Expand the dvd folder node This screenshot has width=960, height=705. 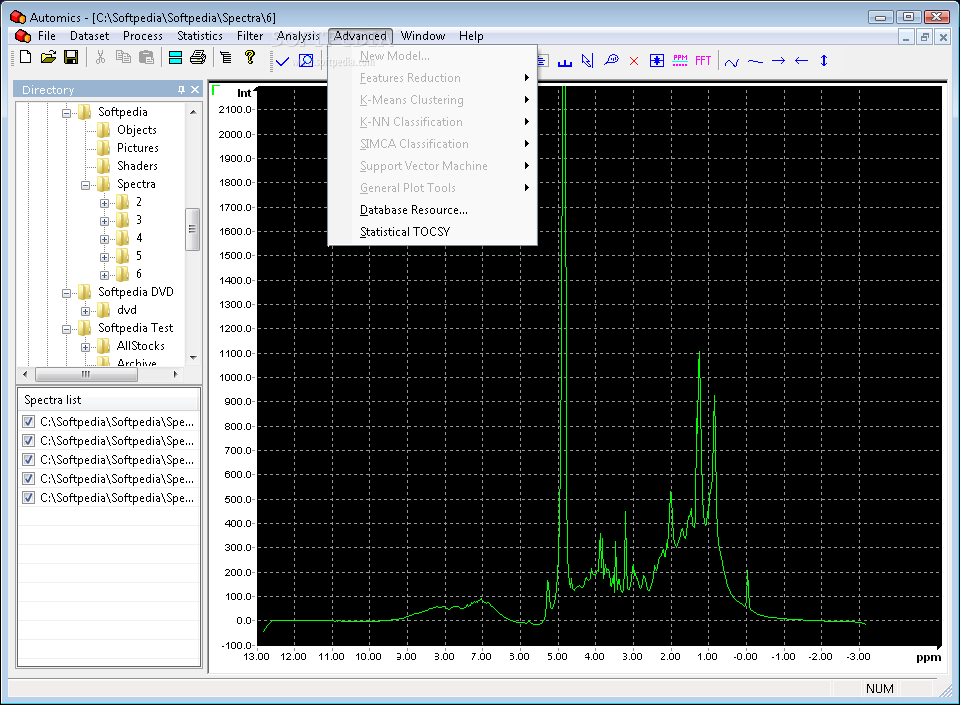(86, 311)
